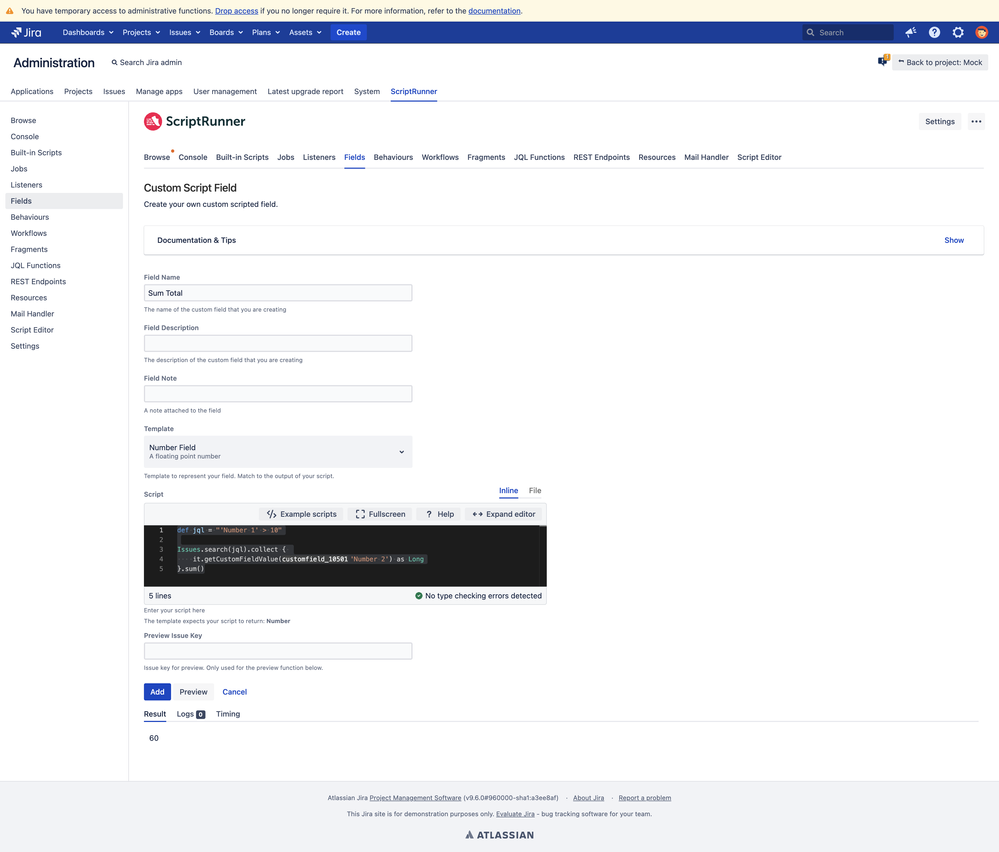Click the Drop access link
This screenshot has width=999, height=852.
click(x=236, y=11)
